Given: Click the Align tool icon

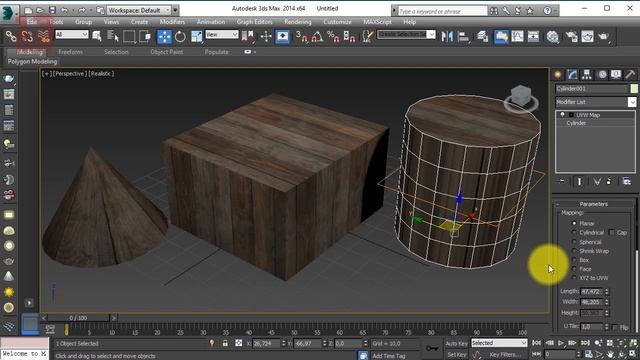Looking at the screenshot, I should coord(463,37).
